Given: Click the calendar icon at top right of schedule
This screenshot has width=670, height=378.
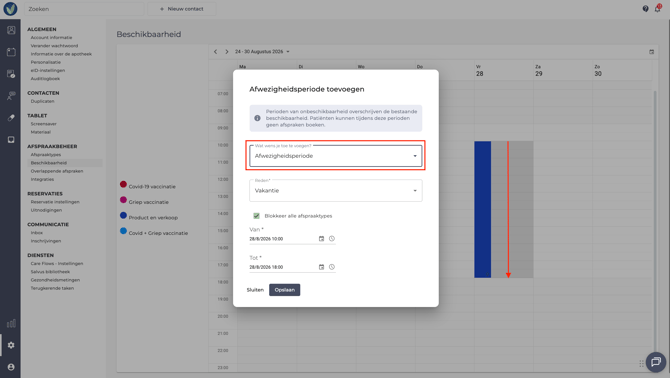Looking at the screenshot, I should [652, 52].
